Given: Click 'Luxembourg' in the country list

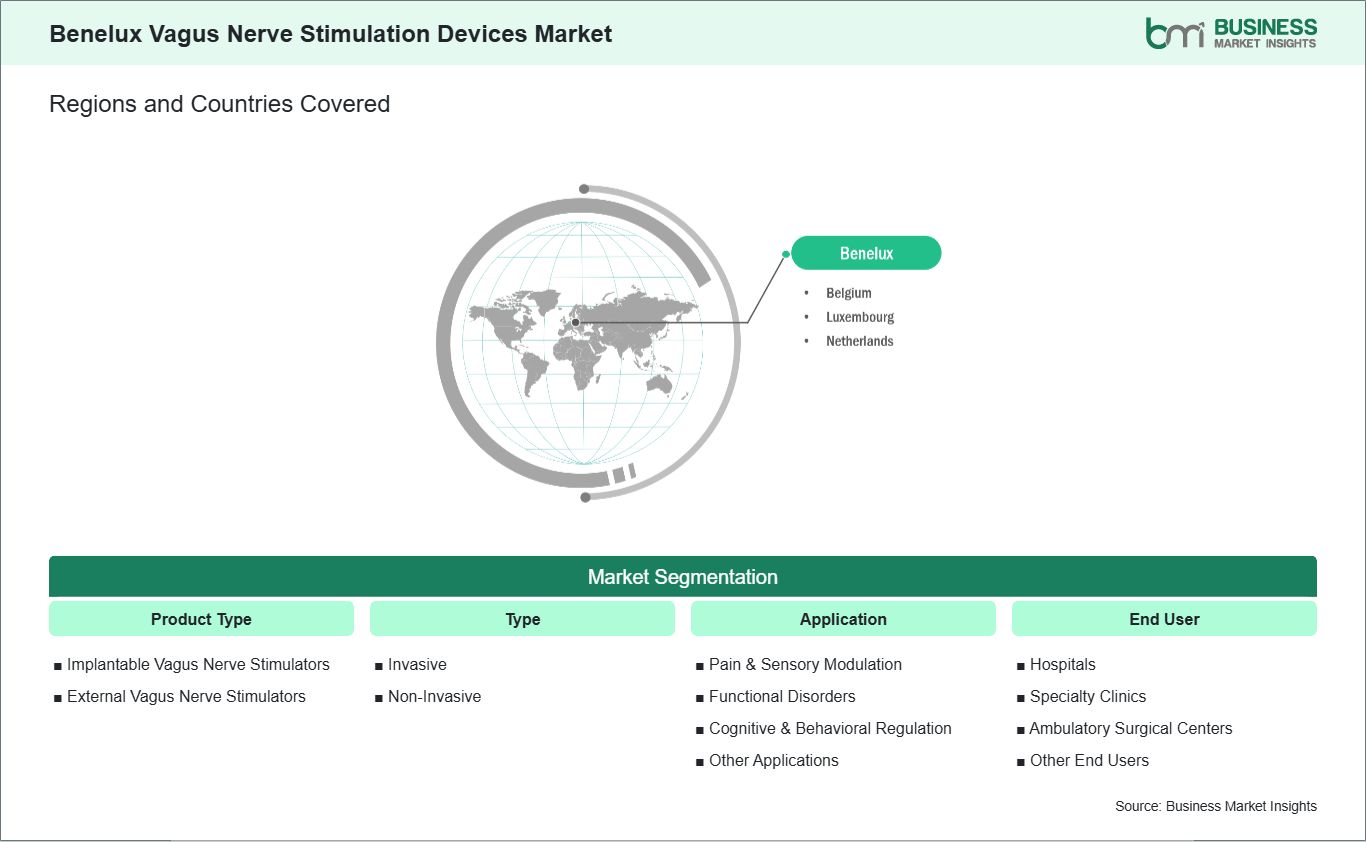Looking at the screenshot, I should 860,317.
